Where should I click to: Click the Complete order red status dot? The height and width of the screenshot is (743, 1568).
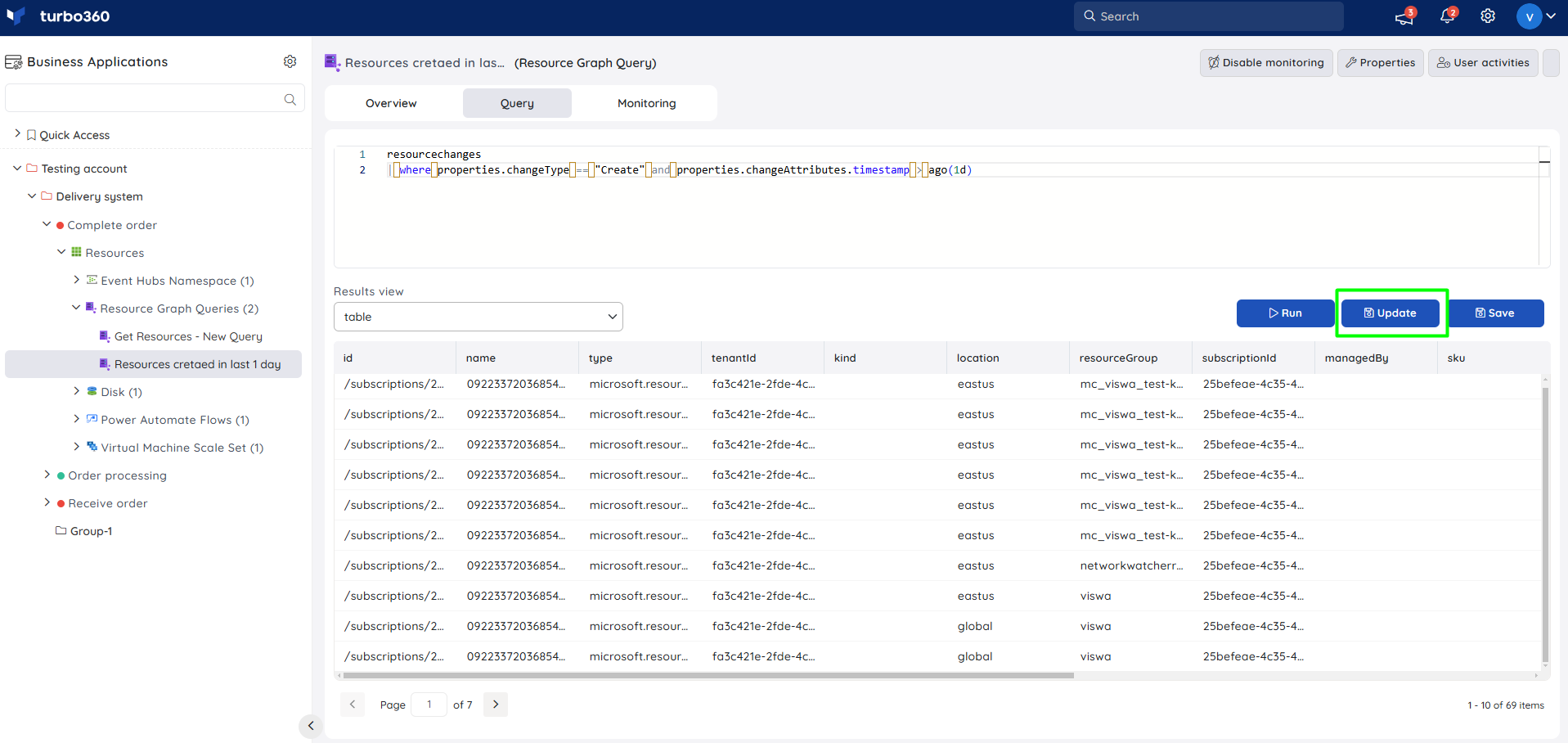click(x=60, y=225)
